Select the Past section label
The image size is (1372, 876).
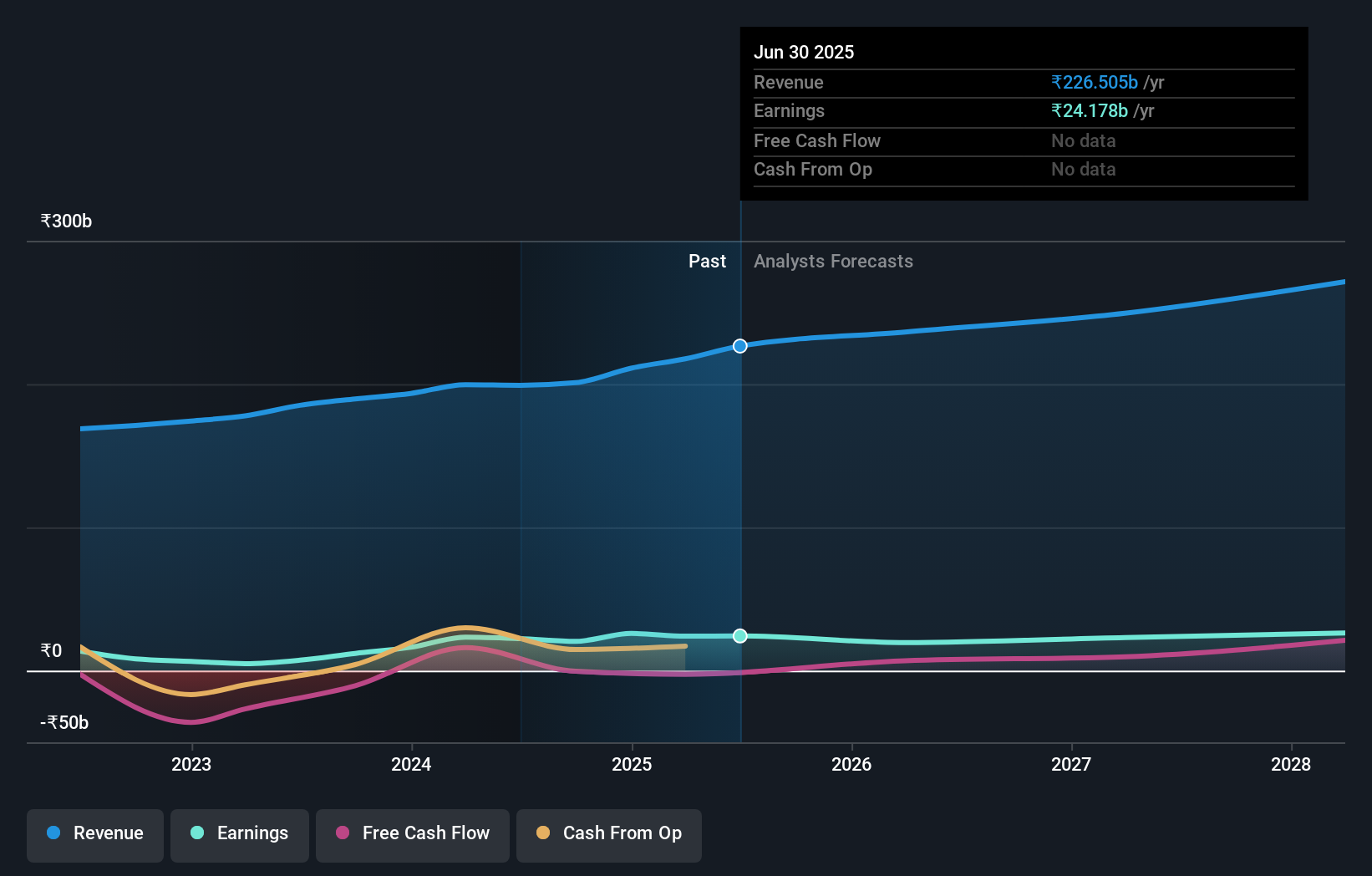click(708, 261)
